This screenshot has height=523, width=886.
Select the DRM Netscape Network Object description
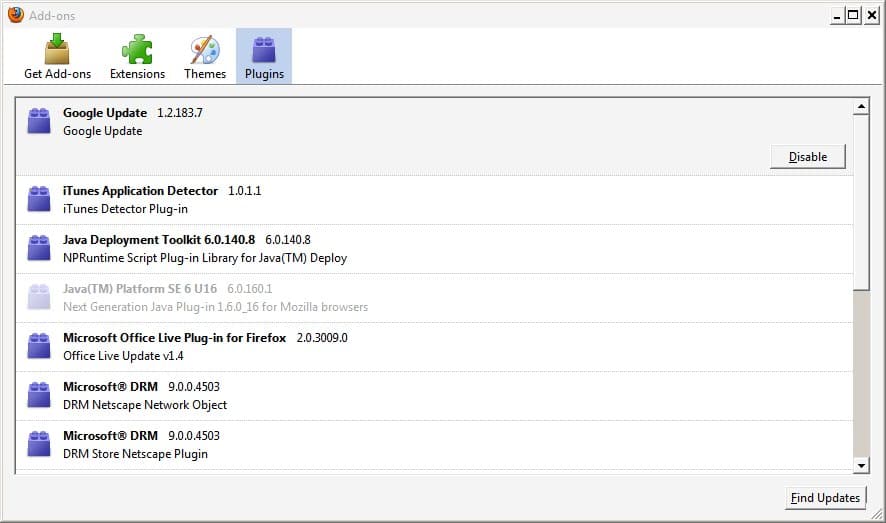point(145,405)
